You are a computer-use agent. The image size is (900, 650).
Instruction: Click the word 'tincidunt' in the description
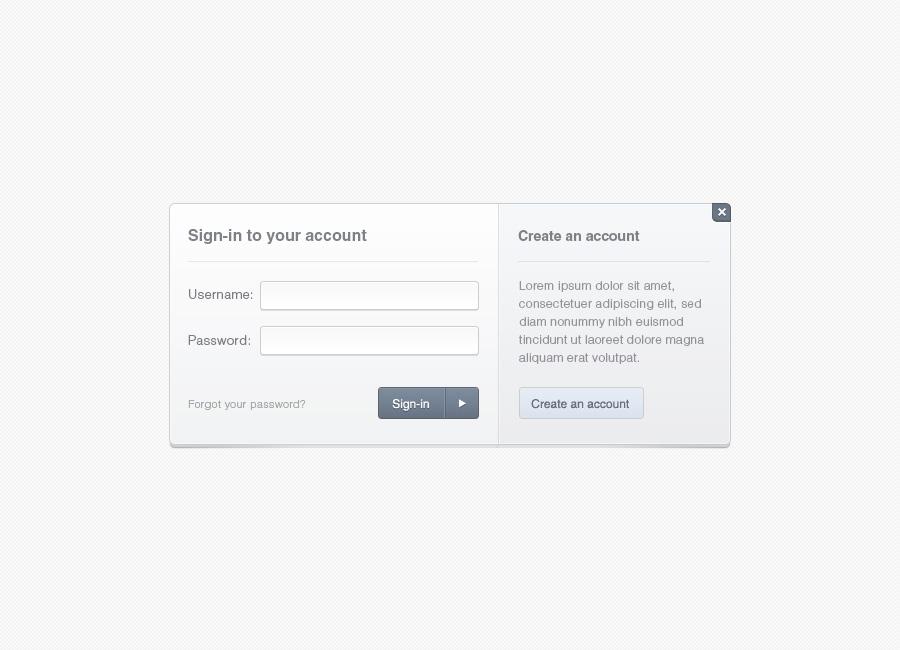543,340
